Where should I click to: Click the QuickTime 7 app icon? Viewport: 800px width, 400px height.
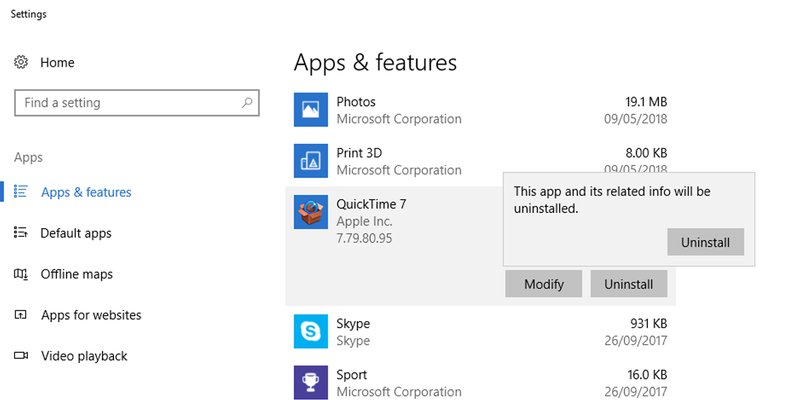[311, 212]
